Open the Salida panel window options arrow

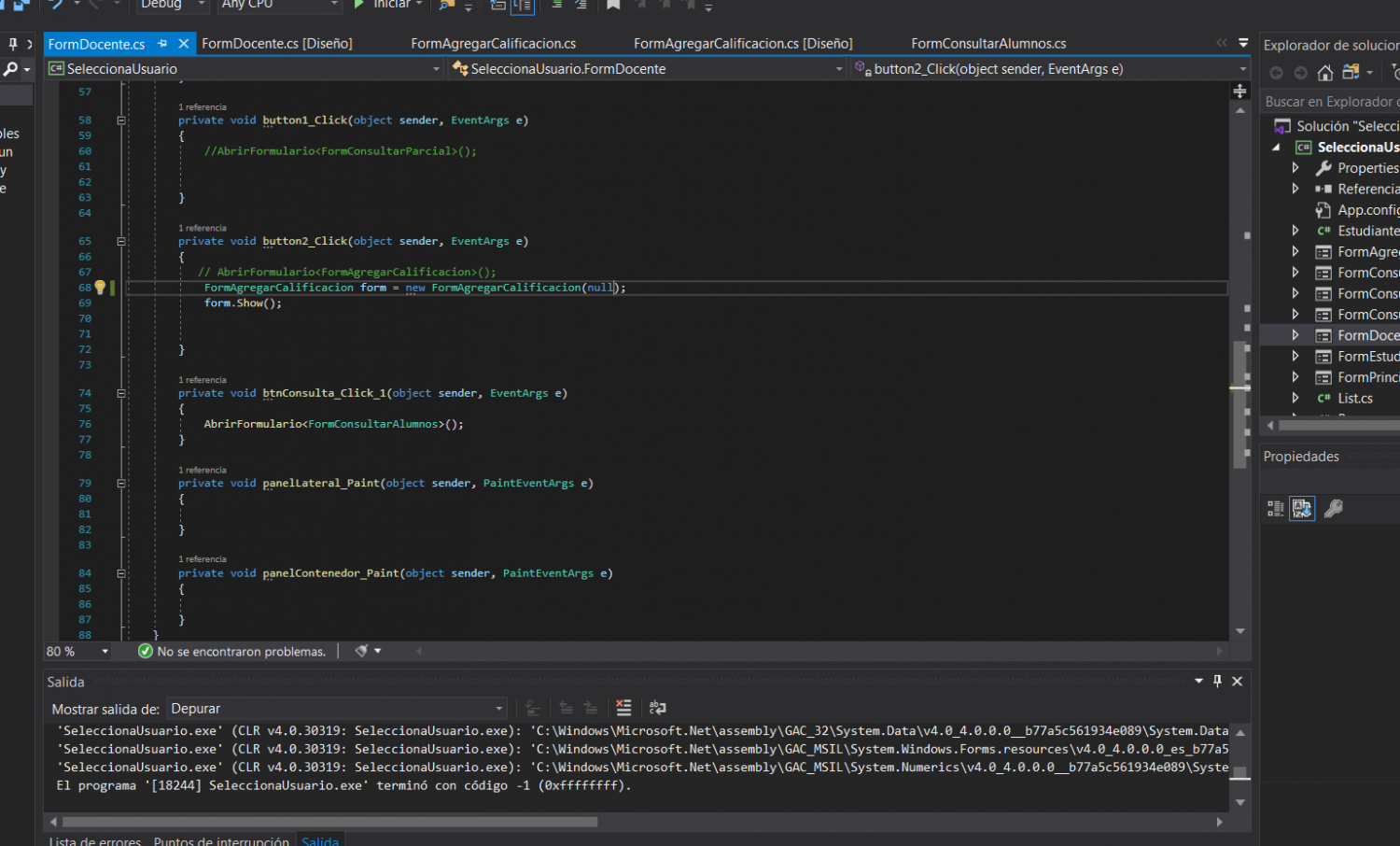pos(1198,681)
